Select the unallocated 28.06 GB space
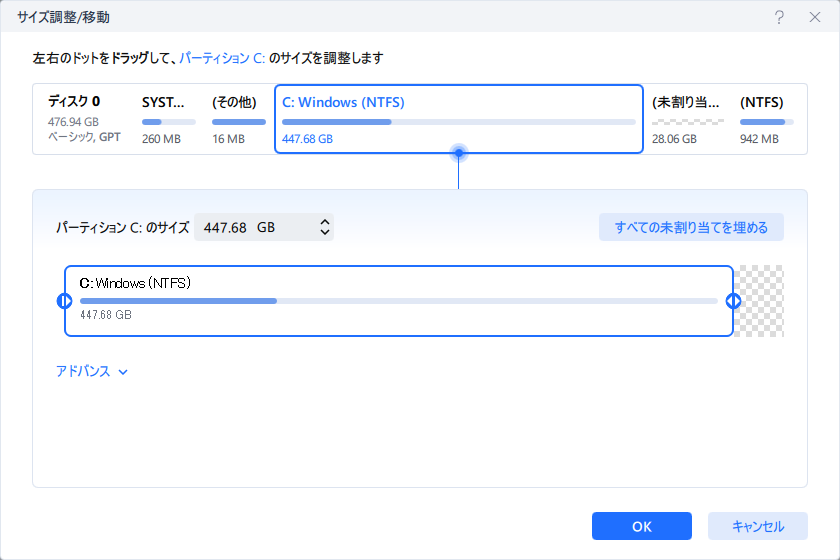 687,120
